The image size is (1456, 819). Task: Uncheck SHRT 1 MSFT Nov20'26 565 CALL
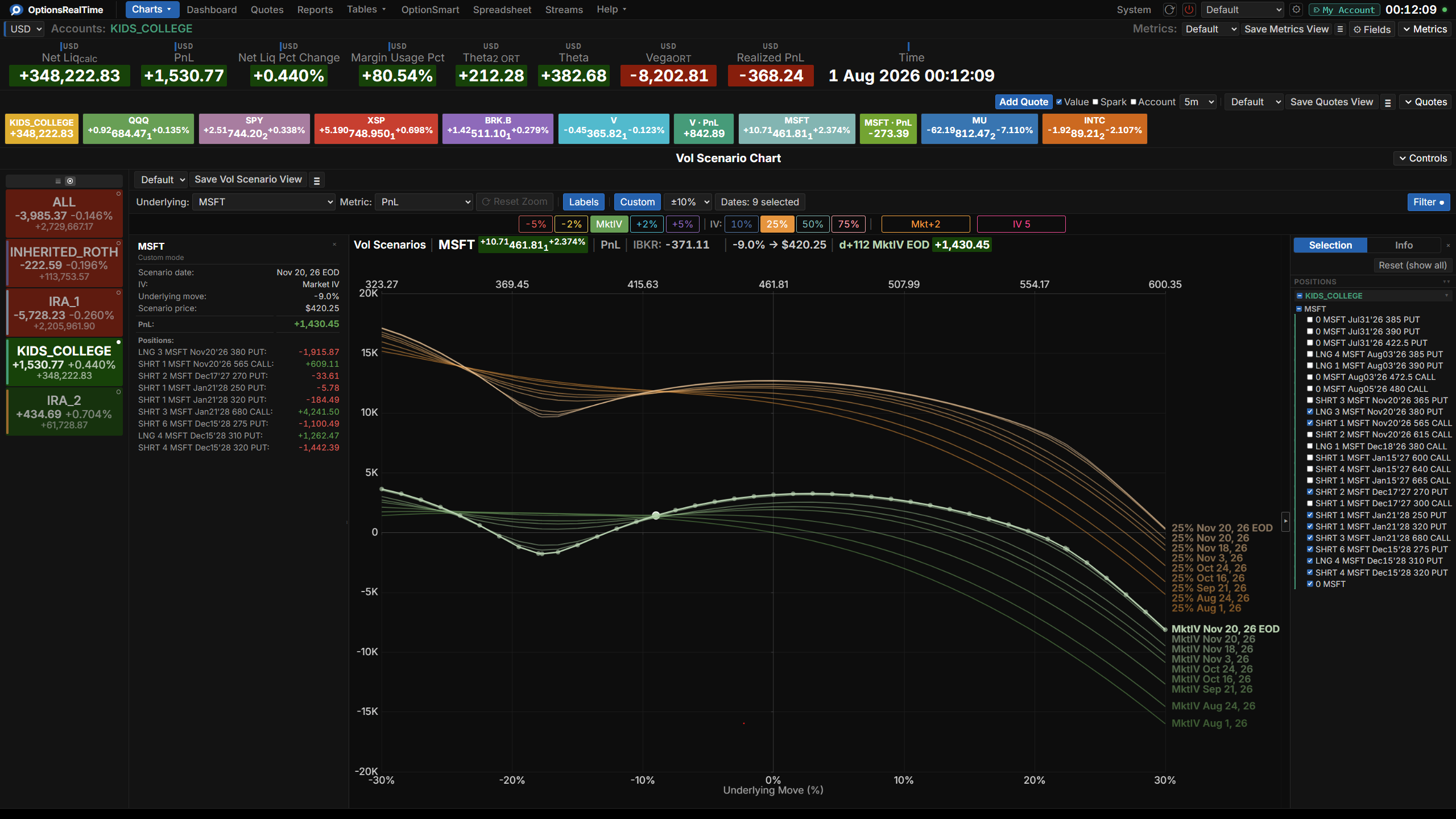coord(1310,423)
